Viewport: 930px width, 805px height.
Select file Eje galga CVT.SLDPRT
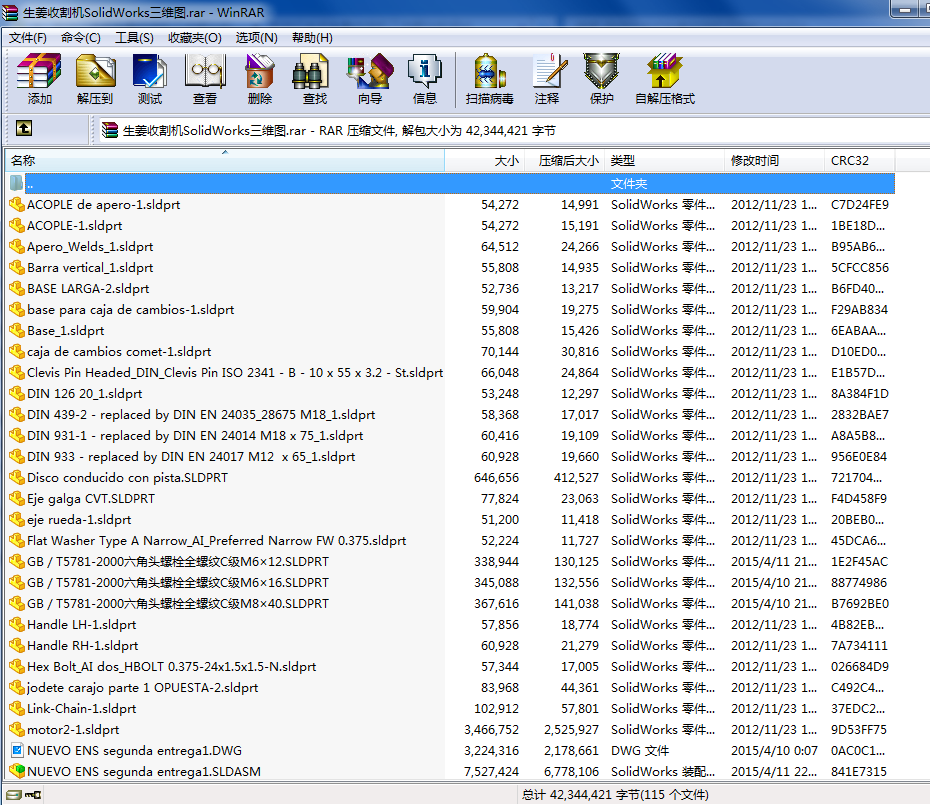point(91,498)
